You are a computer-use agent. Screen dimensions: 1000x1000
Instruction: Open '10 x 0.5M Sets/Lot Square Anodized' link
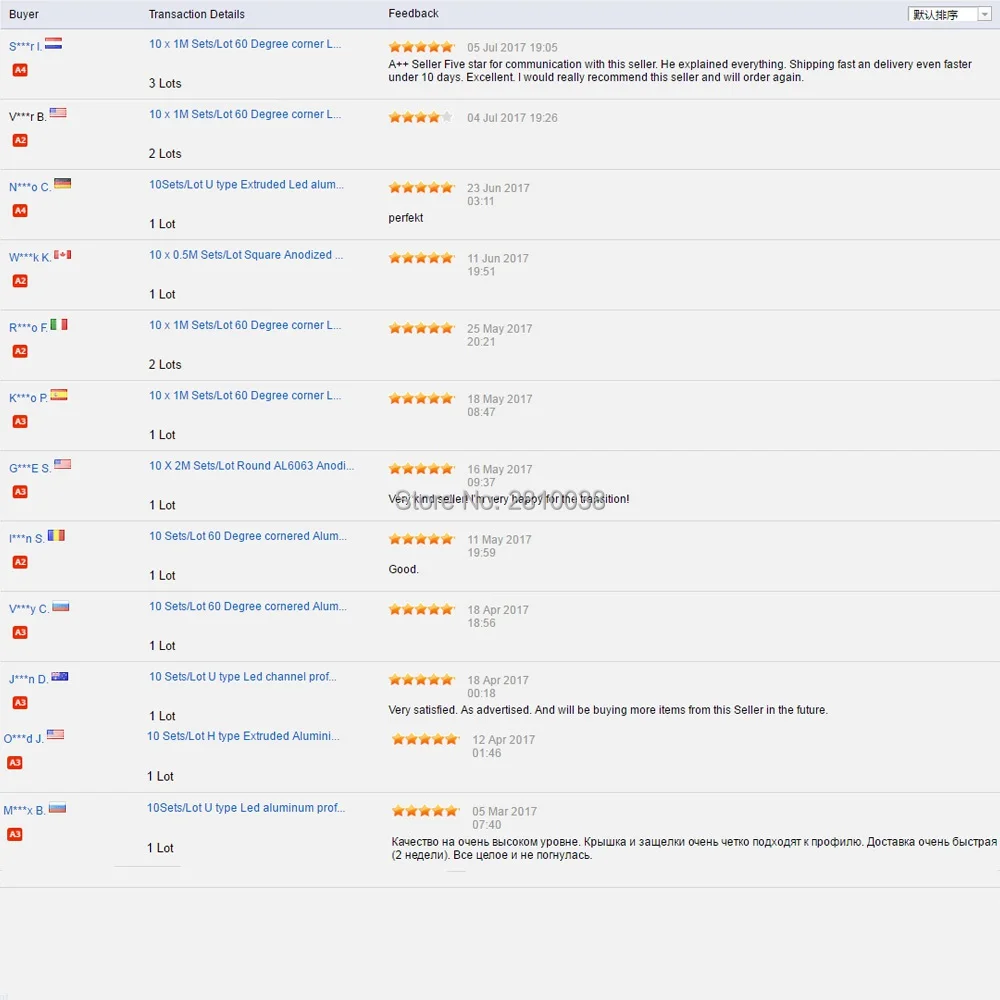click(246, 254)
